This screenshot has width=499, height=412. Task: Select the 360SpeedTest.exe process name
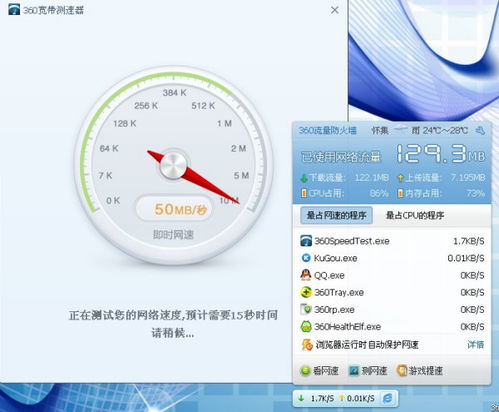tap(352, 241)
